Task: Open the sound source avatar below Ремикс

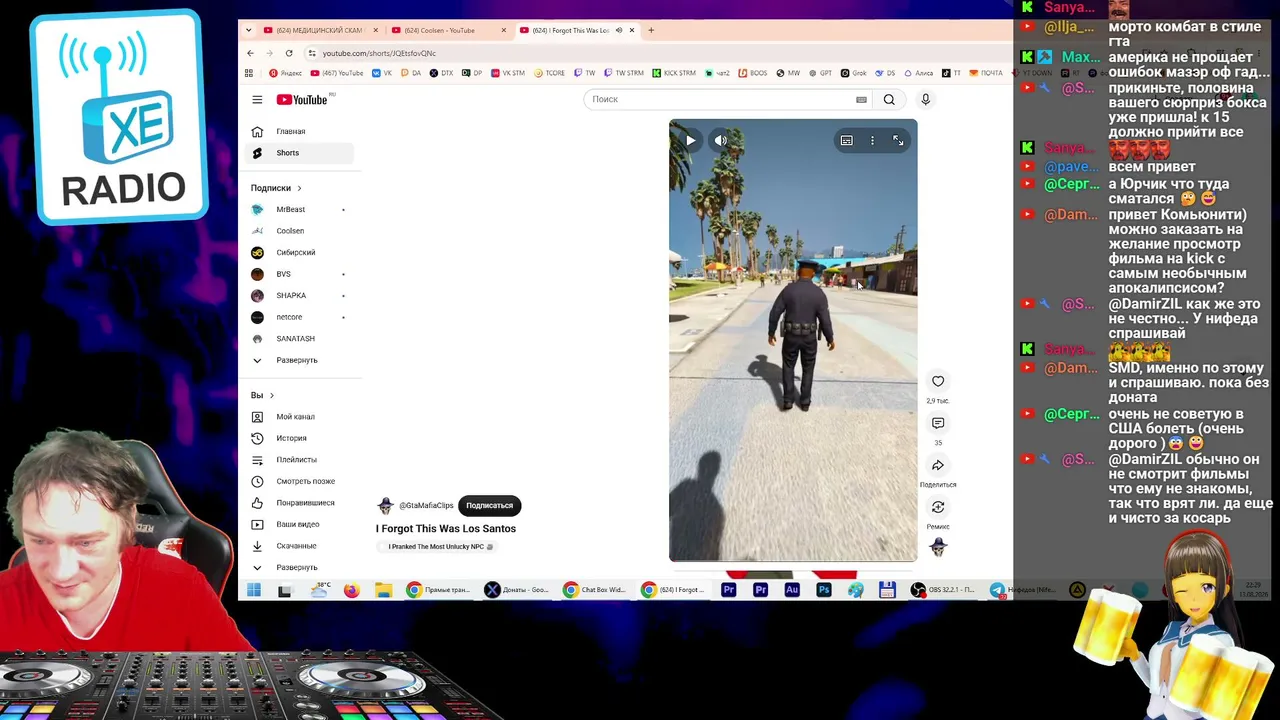Action: (938, 547)
